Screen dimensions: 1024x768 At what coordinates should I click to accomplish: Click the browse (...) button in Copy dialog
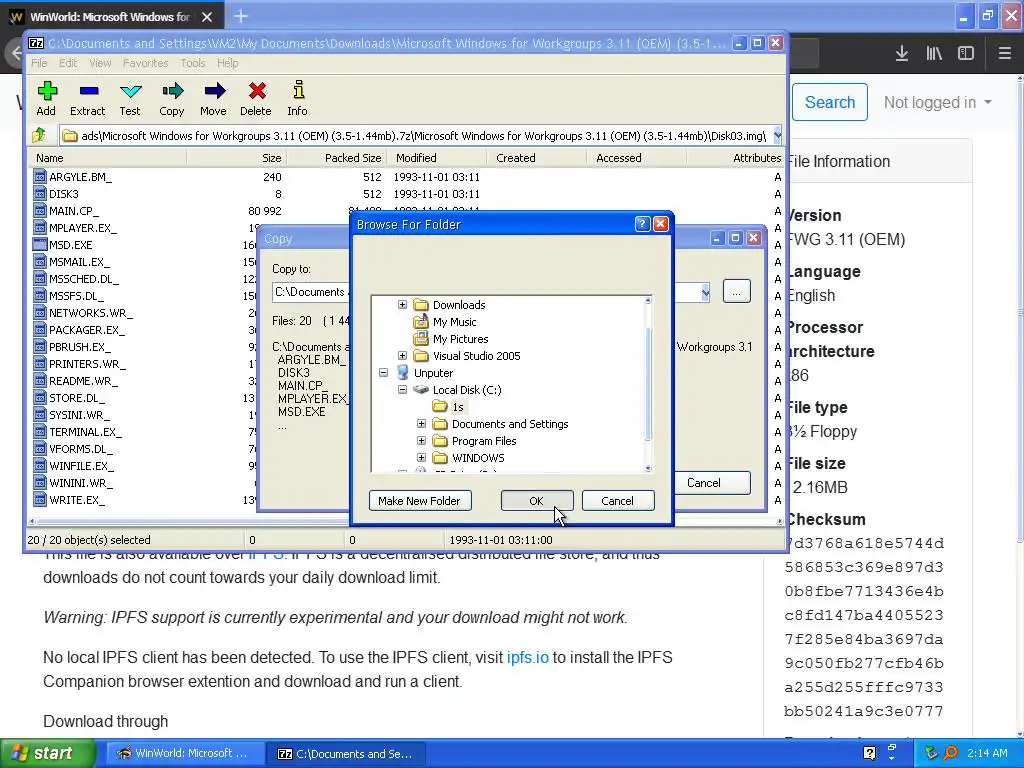click(x=737, y=291)
